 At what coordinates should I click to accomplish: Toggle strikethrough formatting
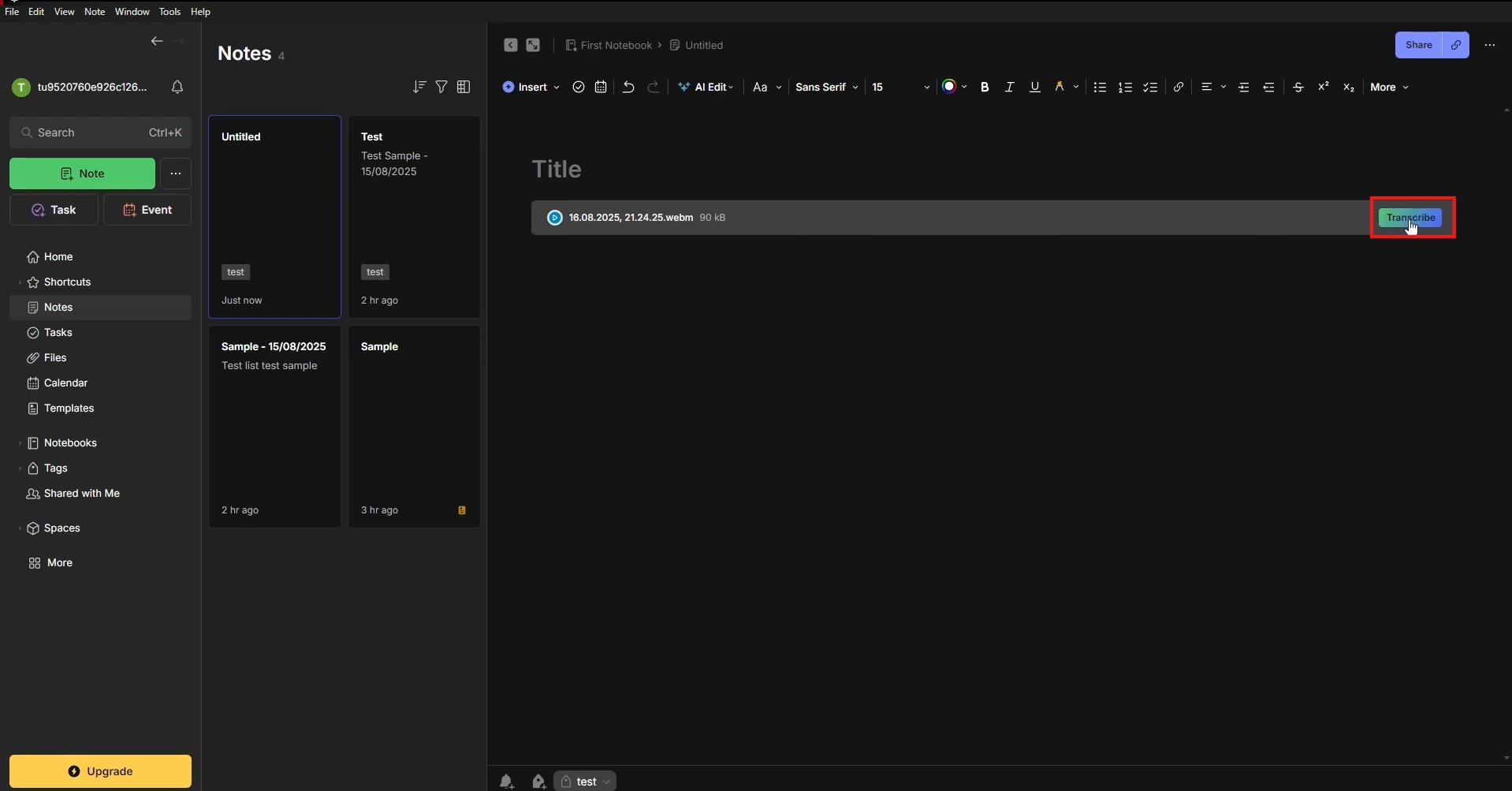click(1298, 88)
